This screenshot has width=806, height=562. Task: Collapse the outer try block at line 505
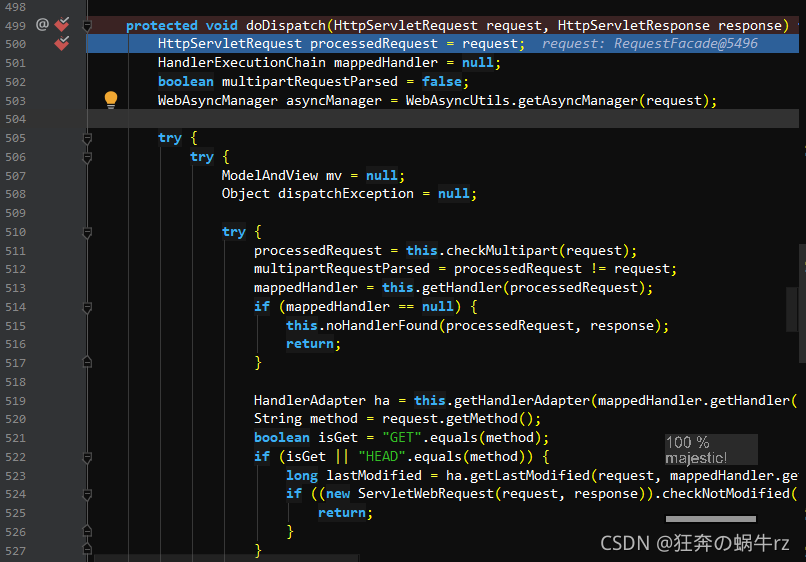click(x=87, y=138)
